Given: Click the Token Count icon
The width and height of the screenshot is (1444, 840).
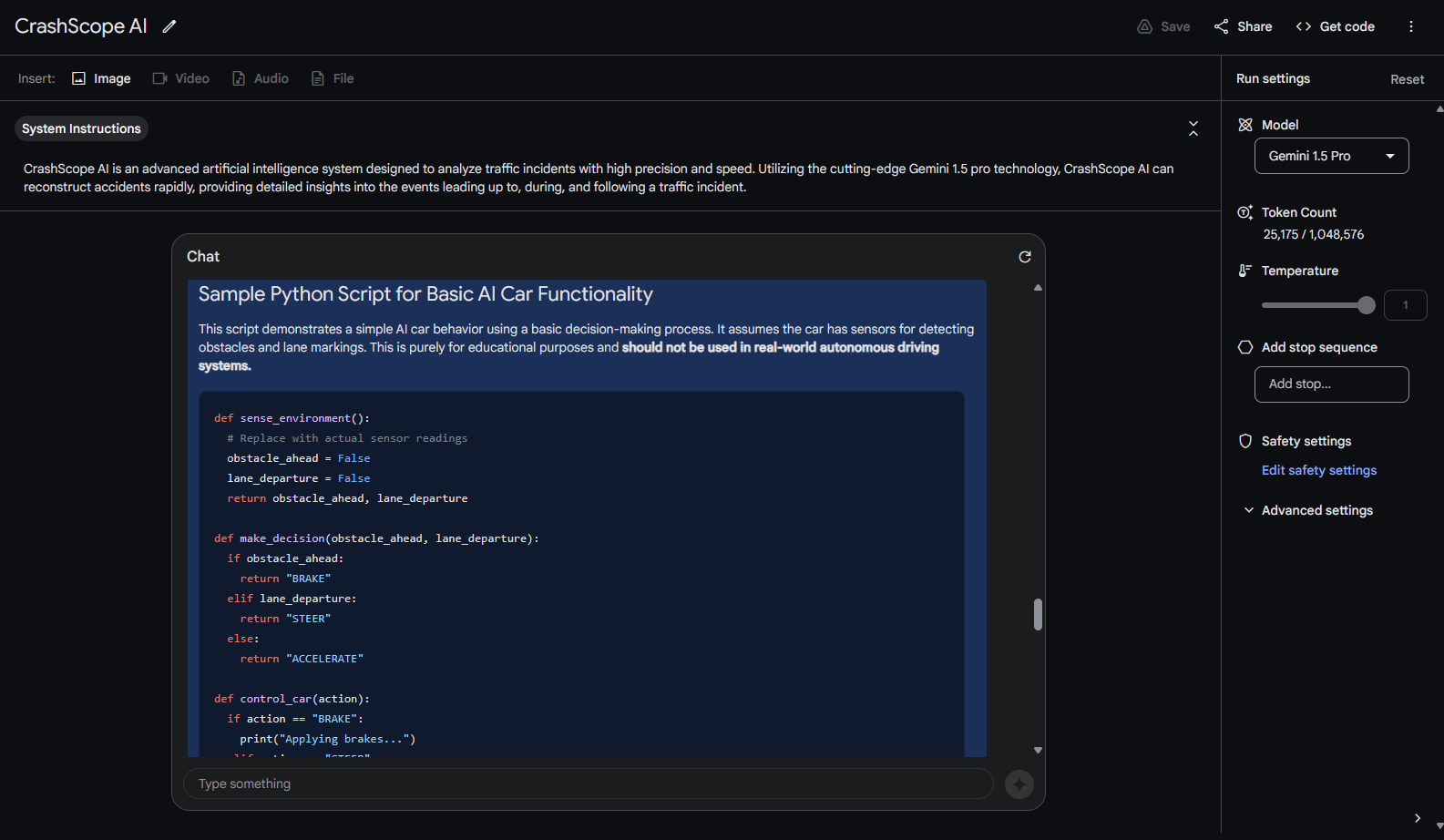Looking at the screenshot, I should click(x=1244, y=212).
